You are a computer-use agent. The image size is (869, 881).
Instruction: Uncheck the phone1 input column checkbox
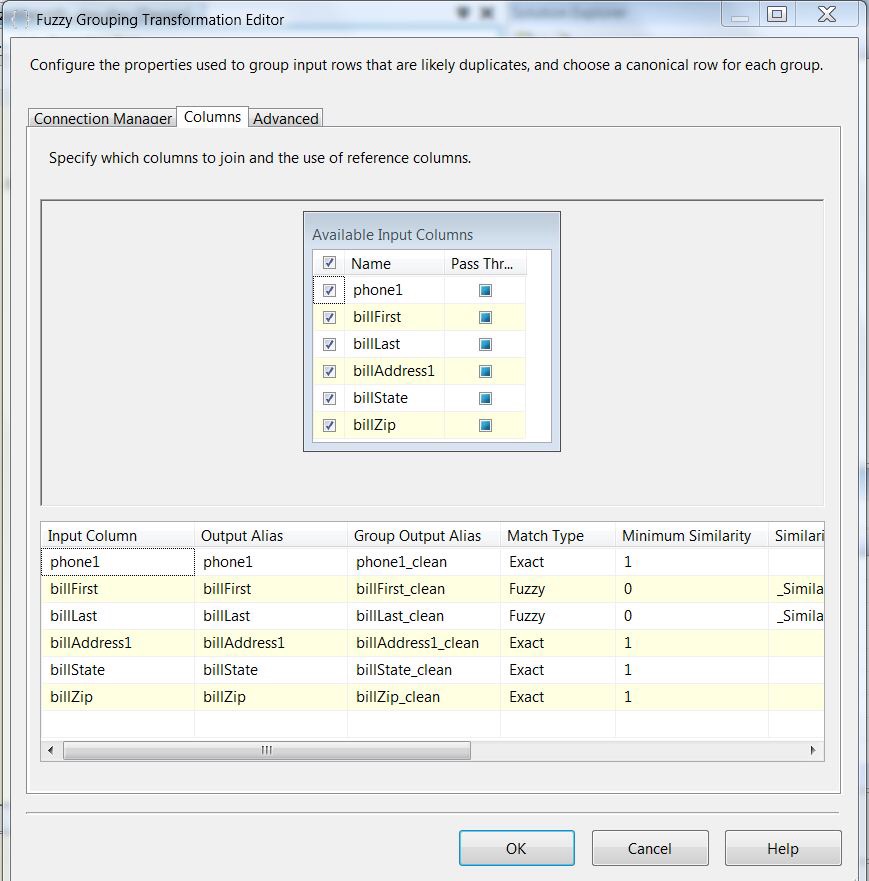(329, 291)
